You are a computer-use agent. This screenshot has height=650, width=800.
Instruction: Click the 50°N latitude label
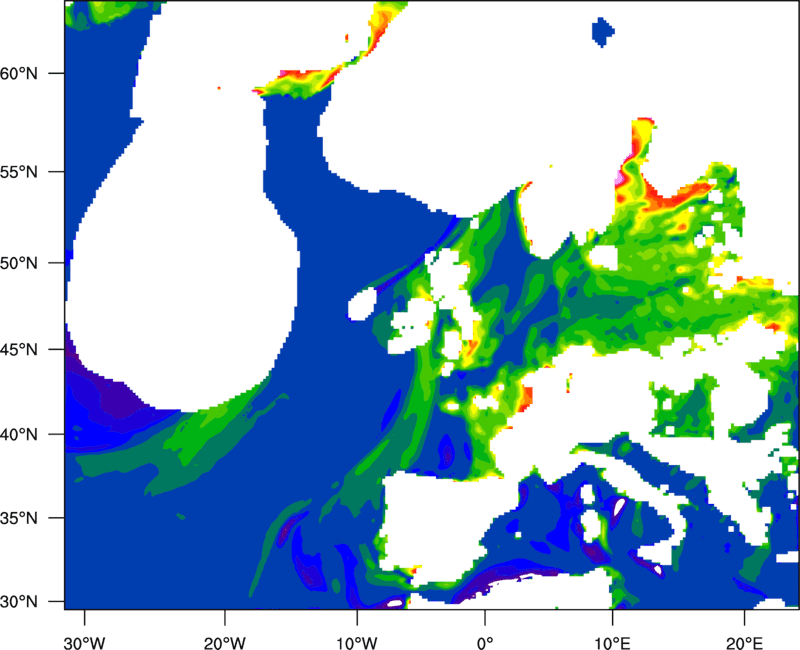19,263
